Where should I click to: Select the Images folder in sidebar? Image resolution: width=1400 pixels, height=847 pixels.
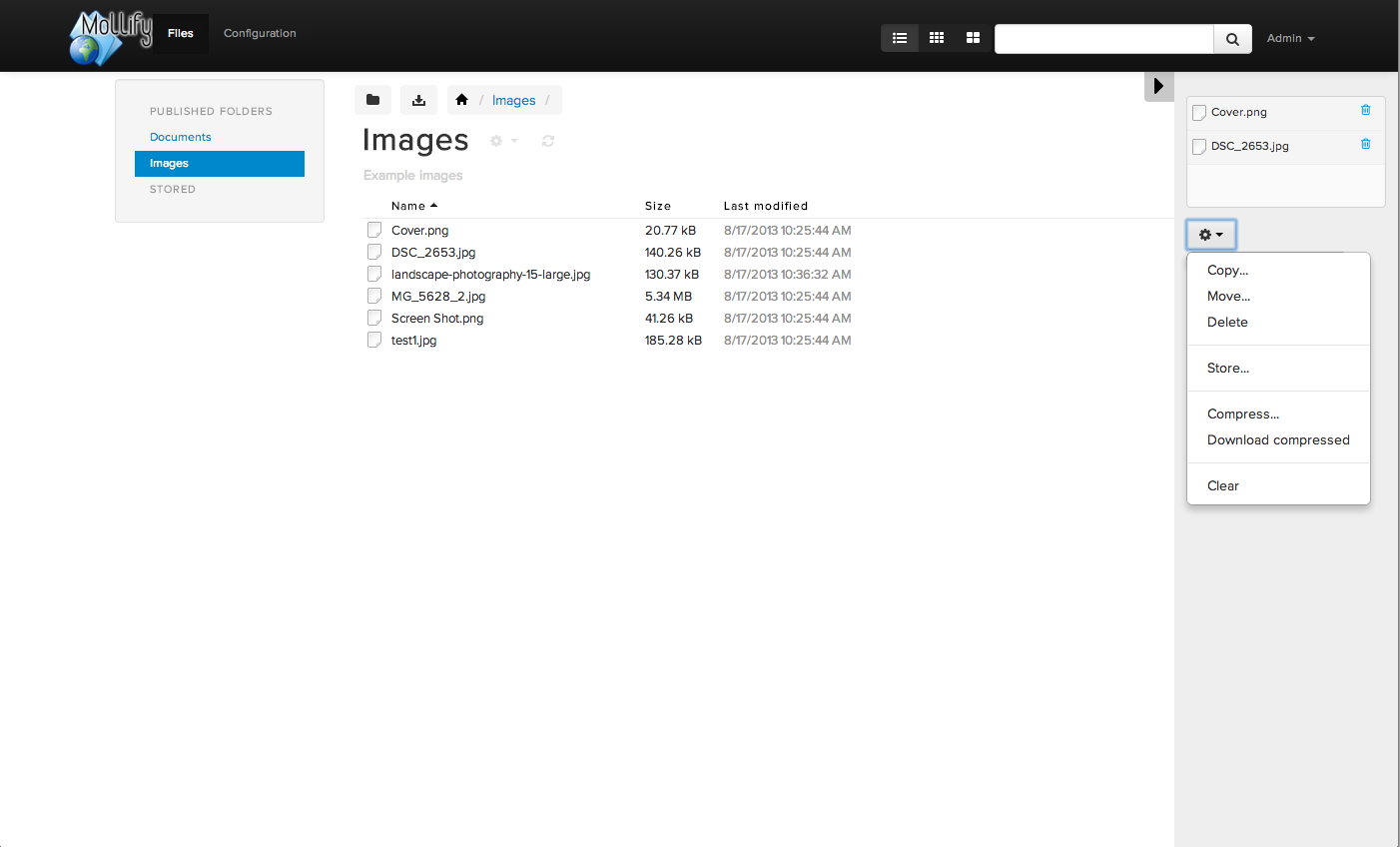pos(220,164)
